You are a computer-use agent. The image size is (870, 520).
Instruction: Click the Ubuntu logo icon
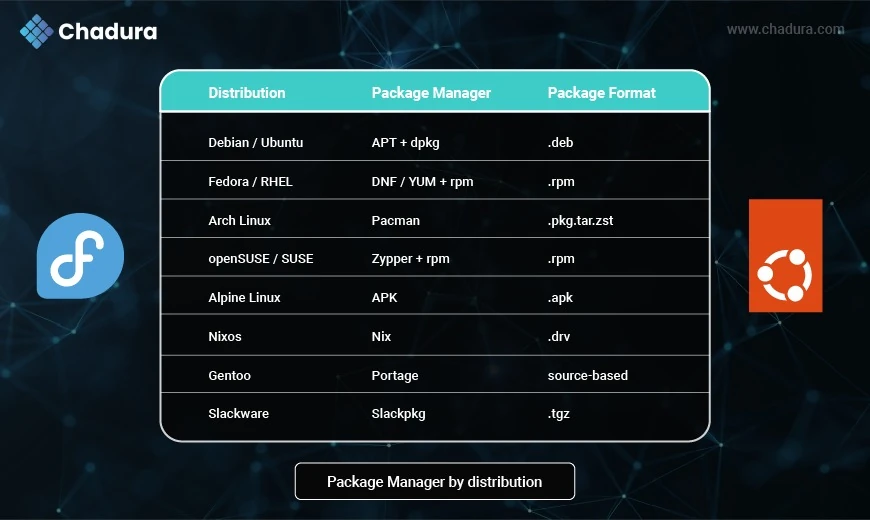pos(785,255)
